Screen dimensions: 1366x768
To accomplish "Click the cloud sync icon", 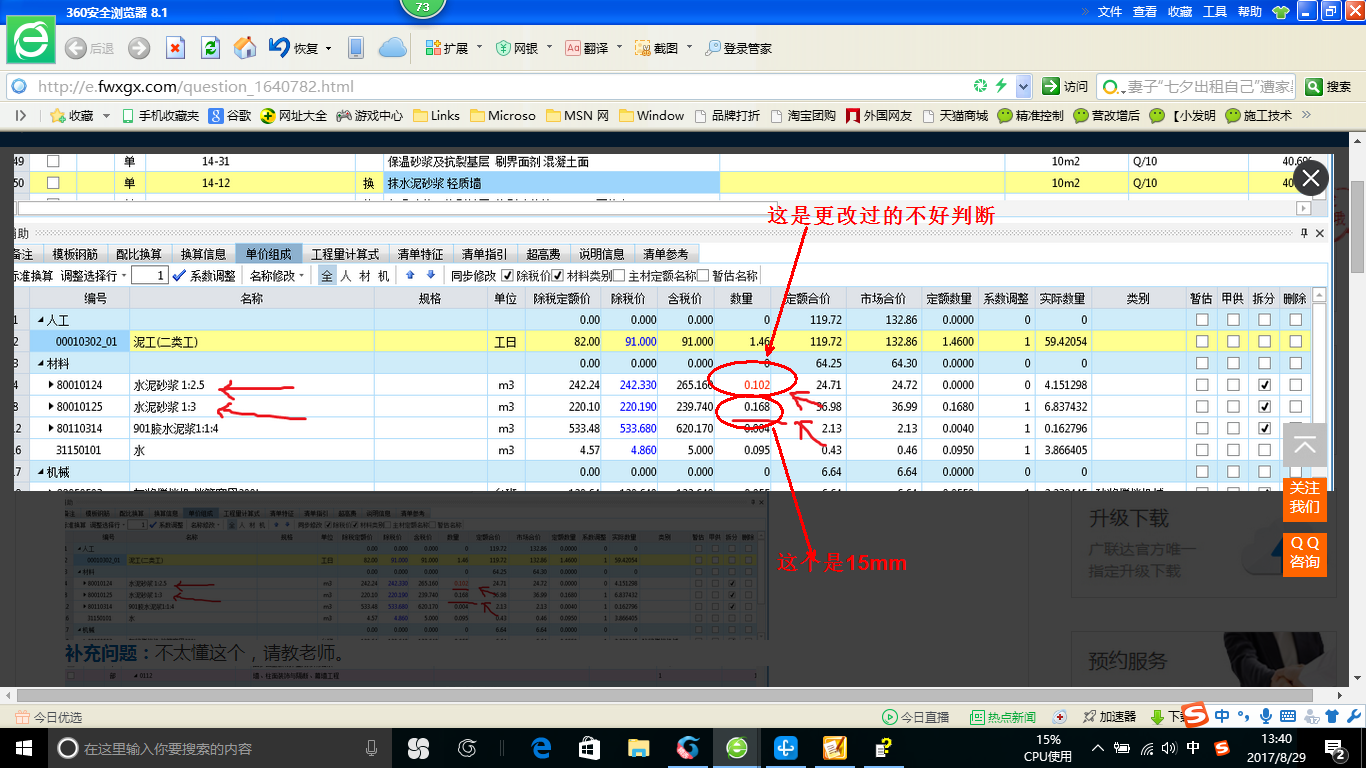I will pos(392,48).
